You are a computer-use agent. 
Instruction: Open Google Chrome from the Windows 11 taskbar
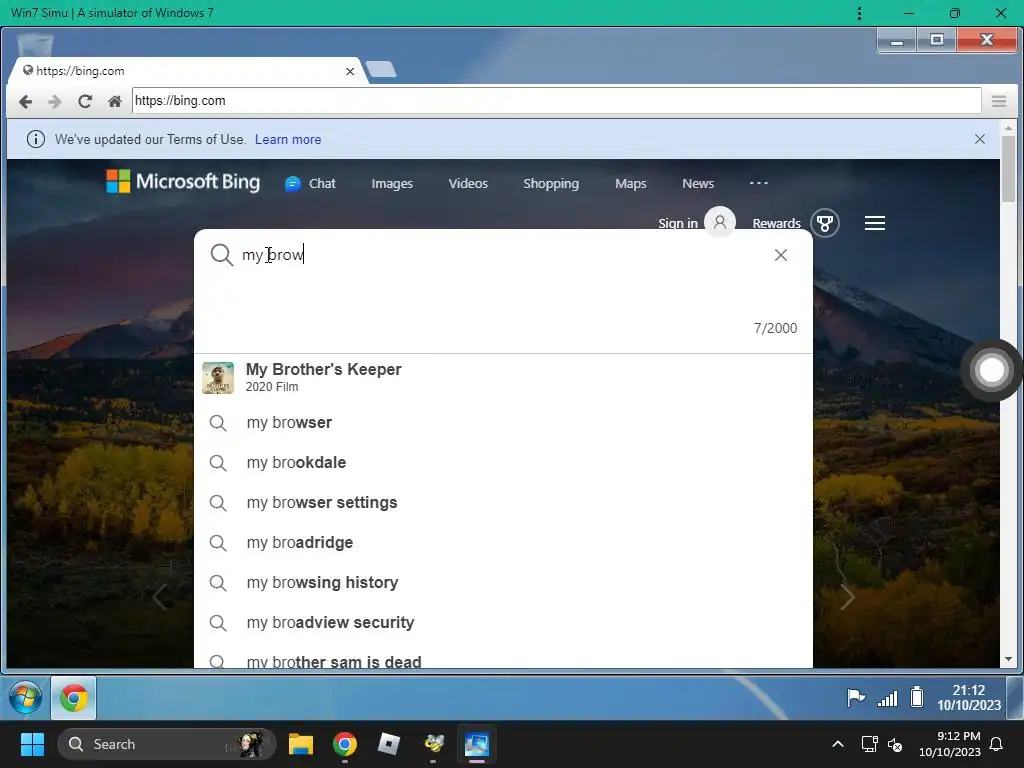tap(345, 744)
